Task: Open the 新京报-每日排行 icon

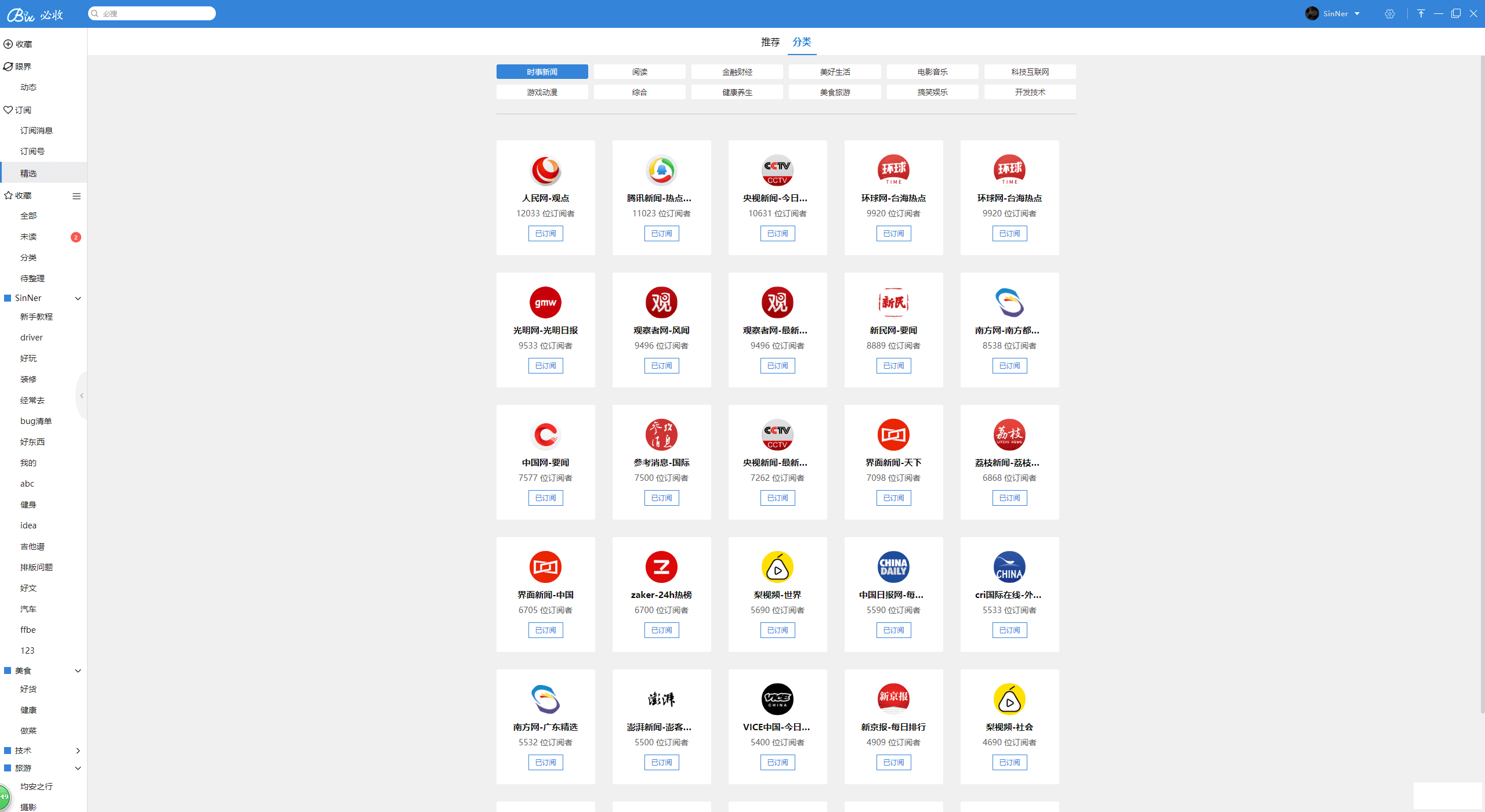Action: (x=893, y=699)
